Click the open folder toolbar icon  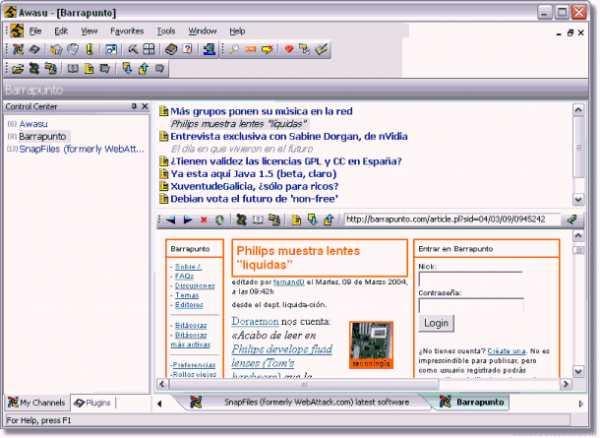click(x=18, y=69)
